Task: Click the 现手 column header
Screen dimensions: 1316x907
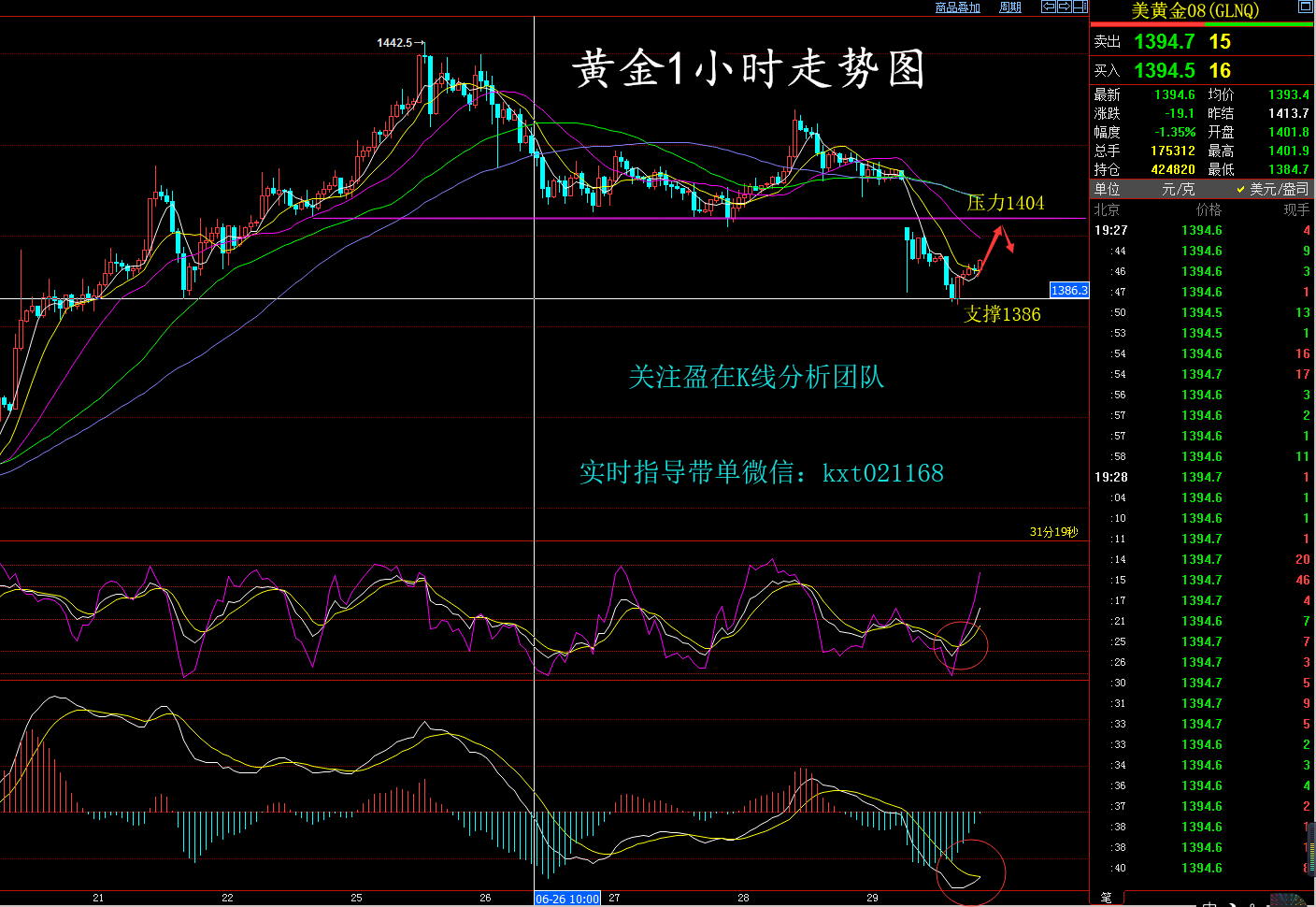Action: [x=1296, y=210]
